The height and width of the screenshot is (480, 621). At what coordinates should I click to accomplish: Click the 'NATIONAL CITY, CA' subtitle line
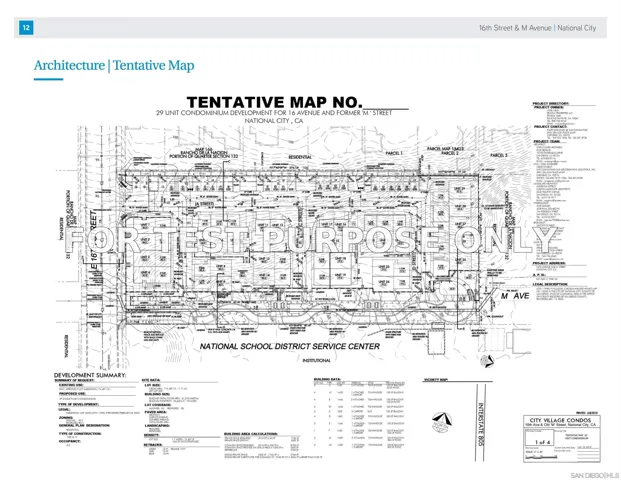pyautogui.click(x=274, y=121)
